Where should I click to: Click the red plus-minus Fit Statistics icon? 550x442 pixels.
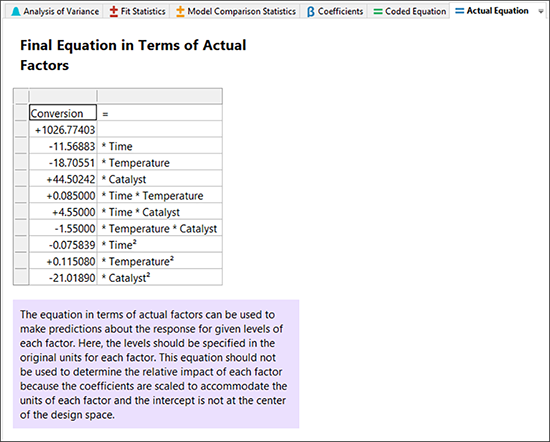click(113, 12)
